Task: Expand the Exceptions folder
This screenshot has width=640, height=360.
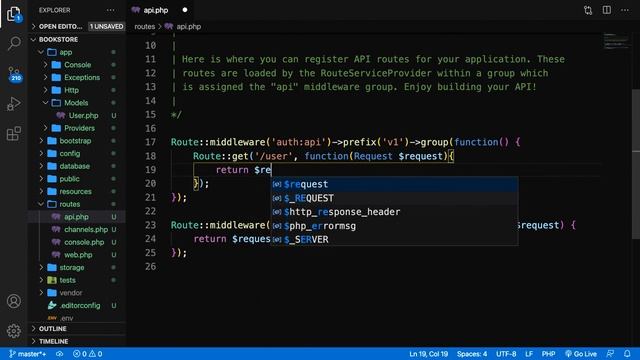Action: point(77,78)
